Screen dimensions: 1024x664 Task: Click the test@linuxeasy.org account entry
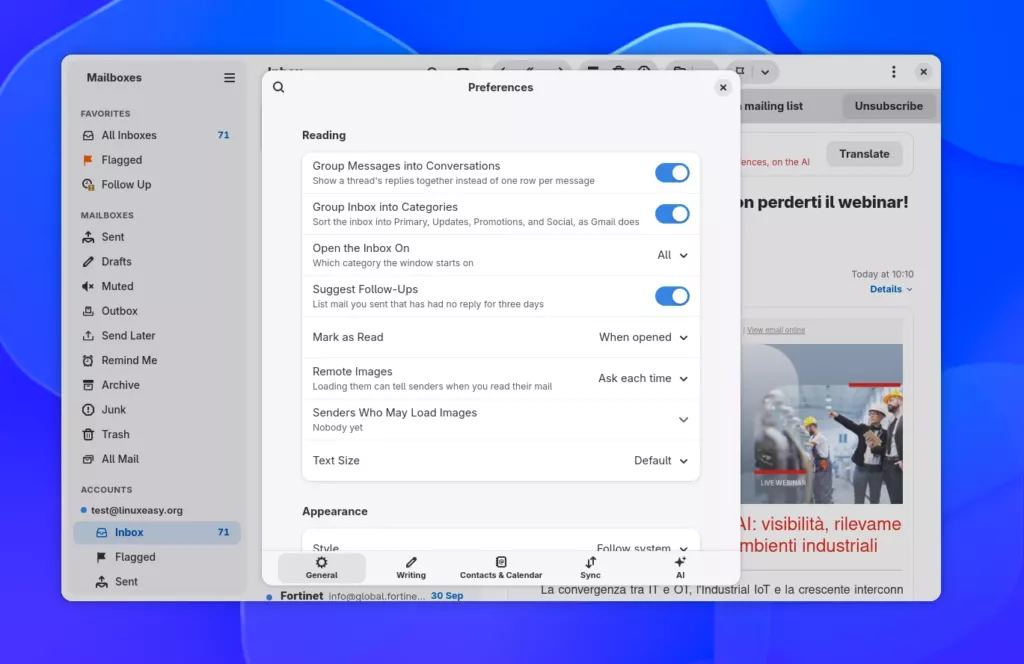[136, 511]
